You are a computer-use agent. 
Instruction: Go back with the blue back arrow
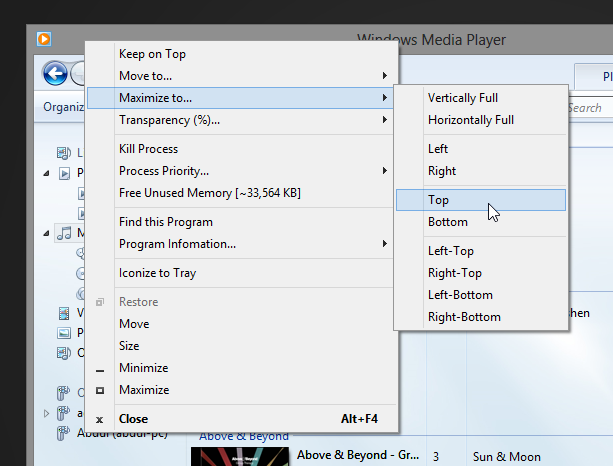[55, 73]
